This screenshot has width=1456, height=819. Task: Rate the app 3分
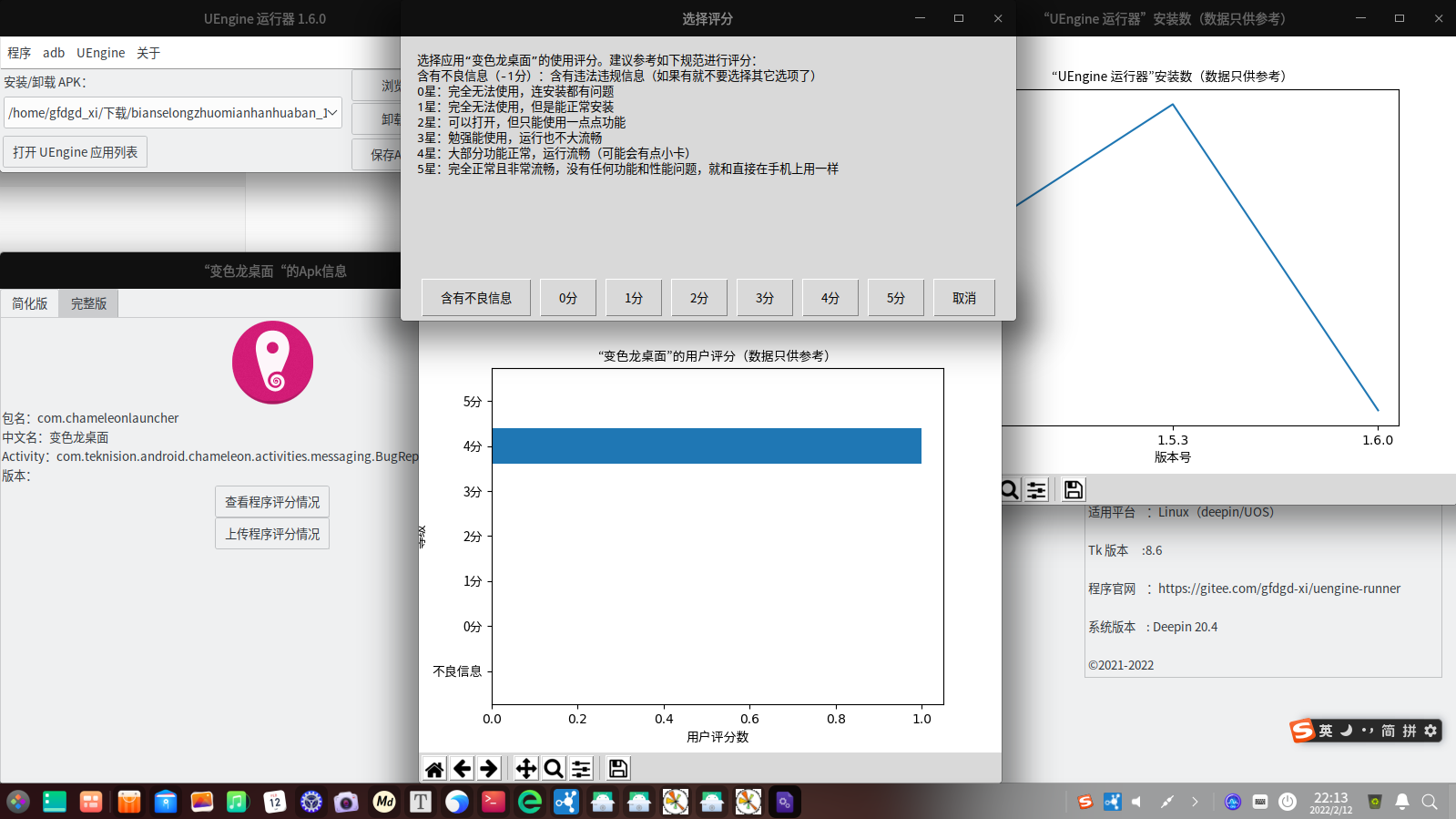[765, 298]
